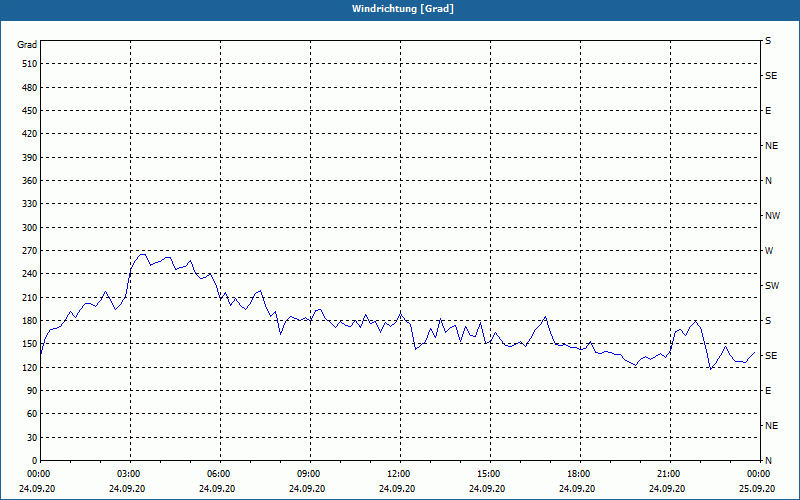
Task: Select the 18:00 time label
Action: (580, 474)
